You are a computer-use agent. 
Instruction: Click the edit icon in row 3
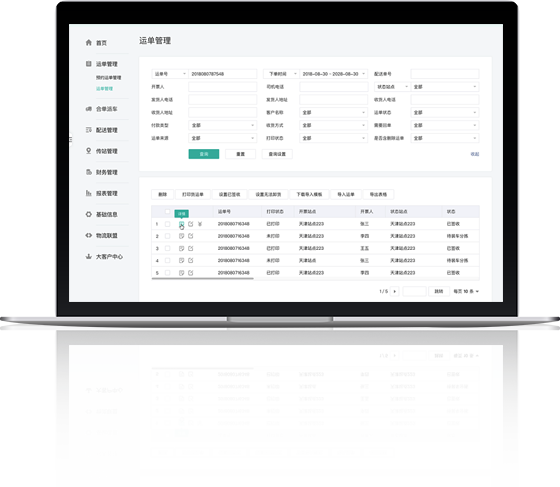coord(191,248)
